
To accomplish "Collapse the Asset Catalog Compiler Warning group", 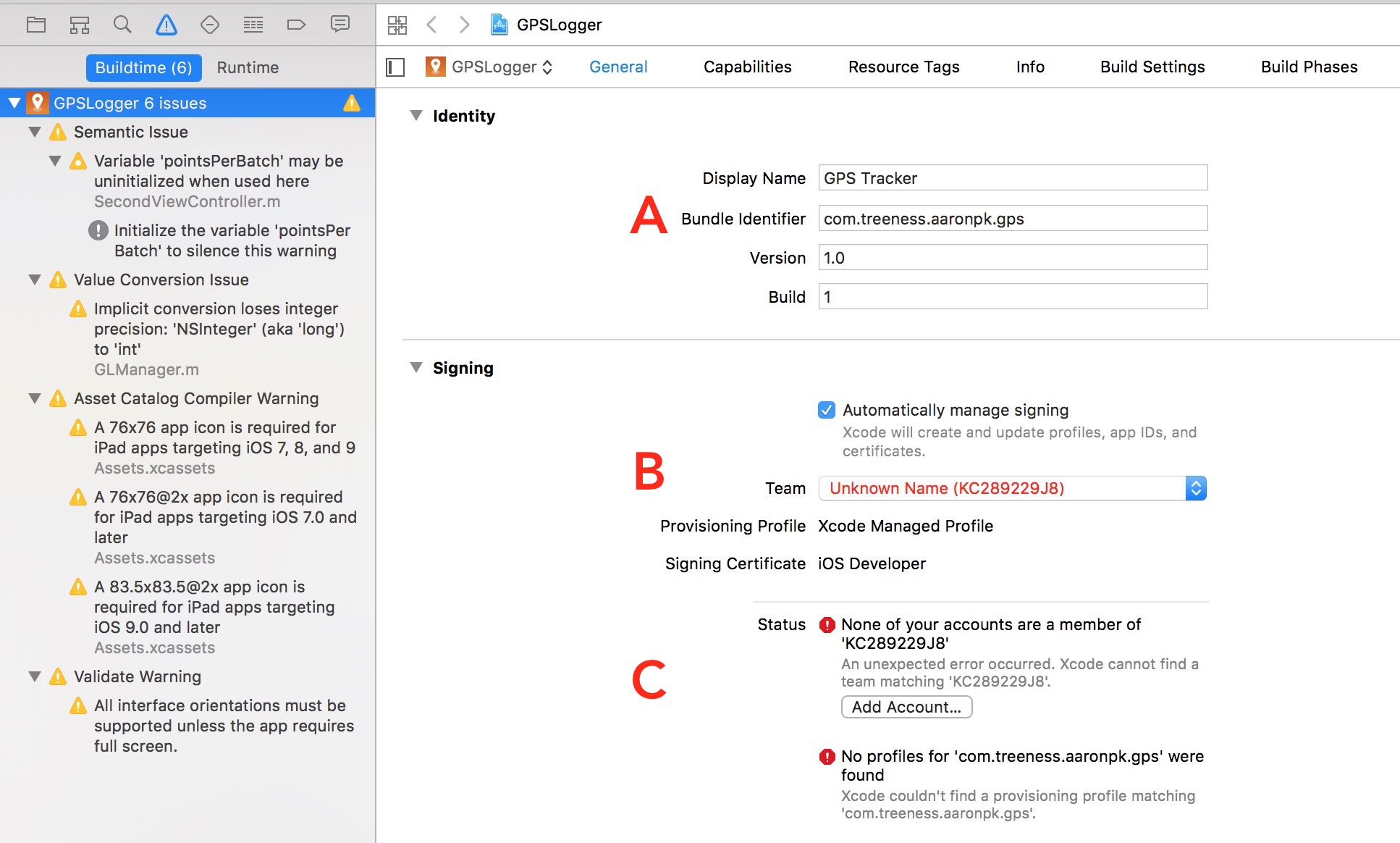I will pos(34,398).
